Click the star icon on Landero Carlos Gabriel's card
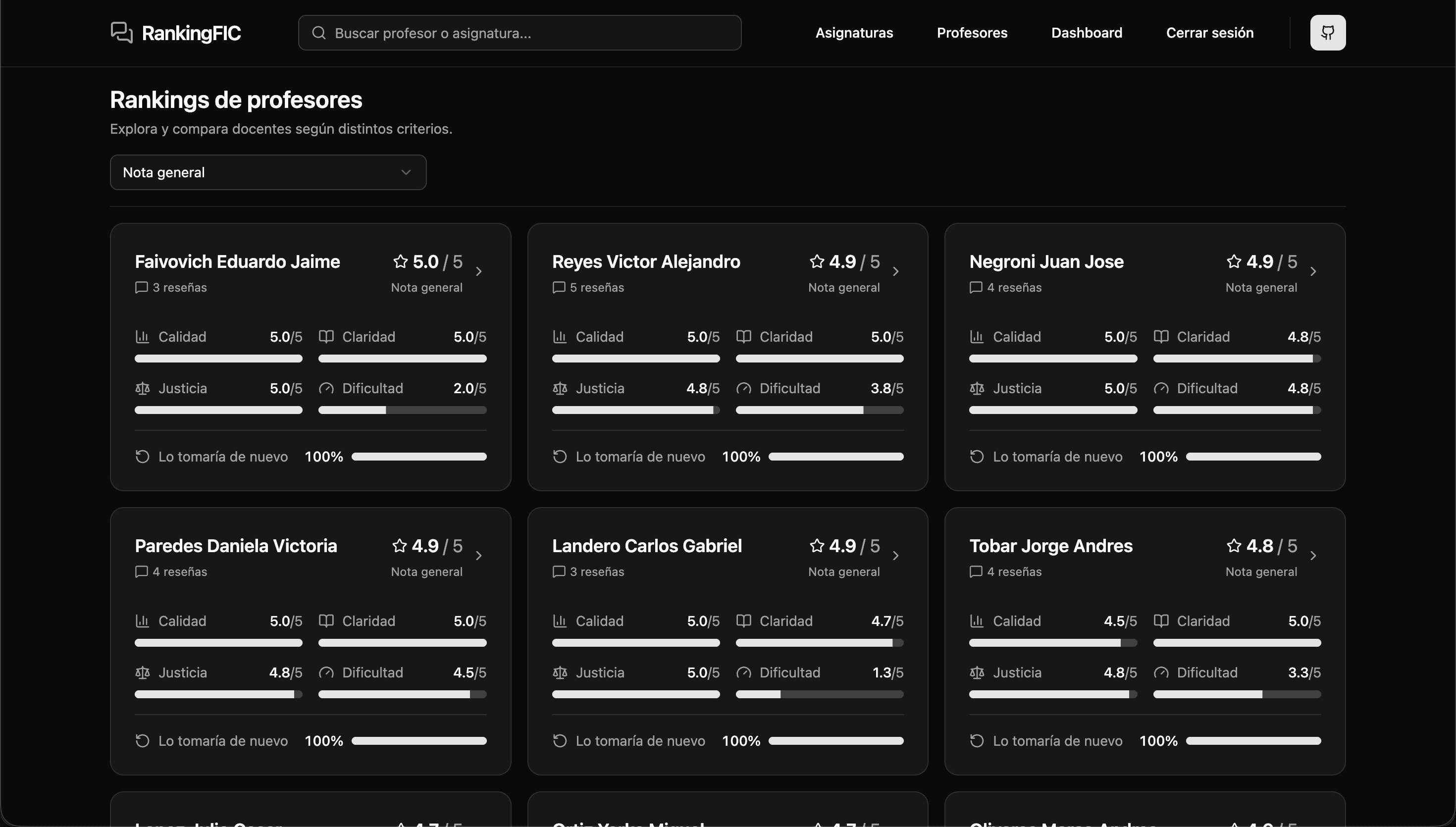 [817, 545]
